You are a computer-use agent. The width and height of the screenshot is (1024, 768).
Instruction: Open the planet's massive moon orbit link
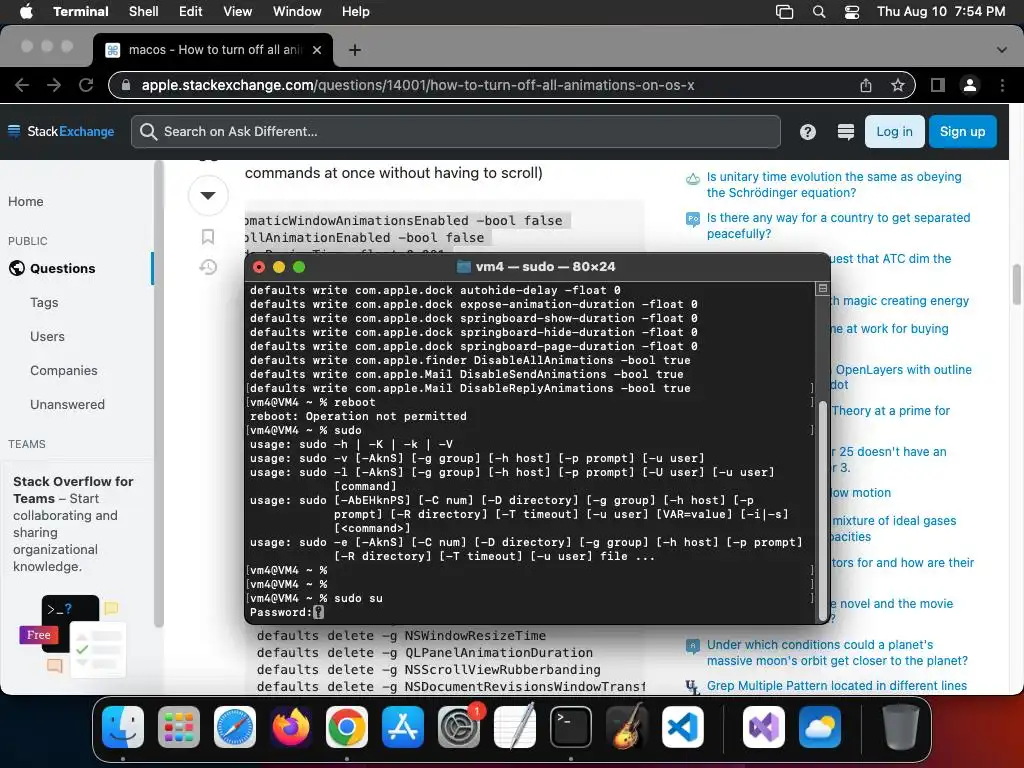click(x=837, y=652)
